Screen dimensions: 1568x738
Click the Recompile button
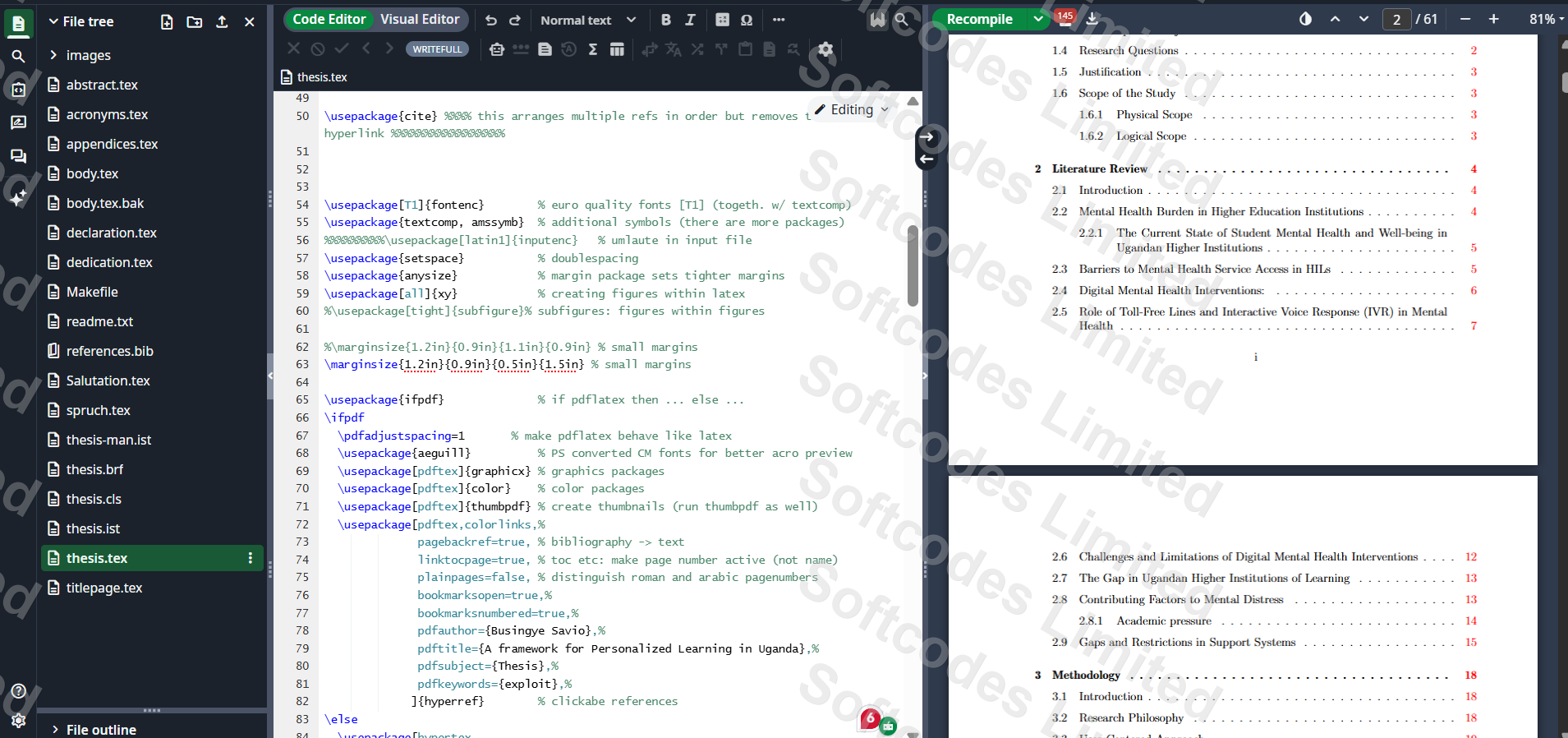click(979, 19)
